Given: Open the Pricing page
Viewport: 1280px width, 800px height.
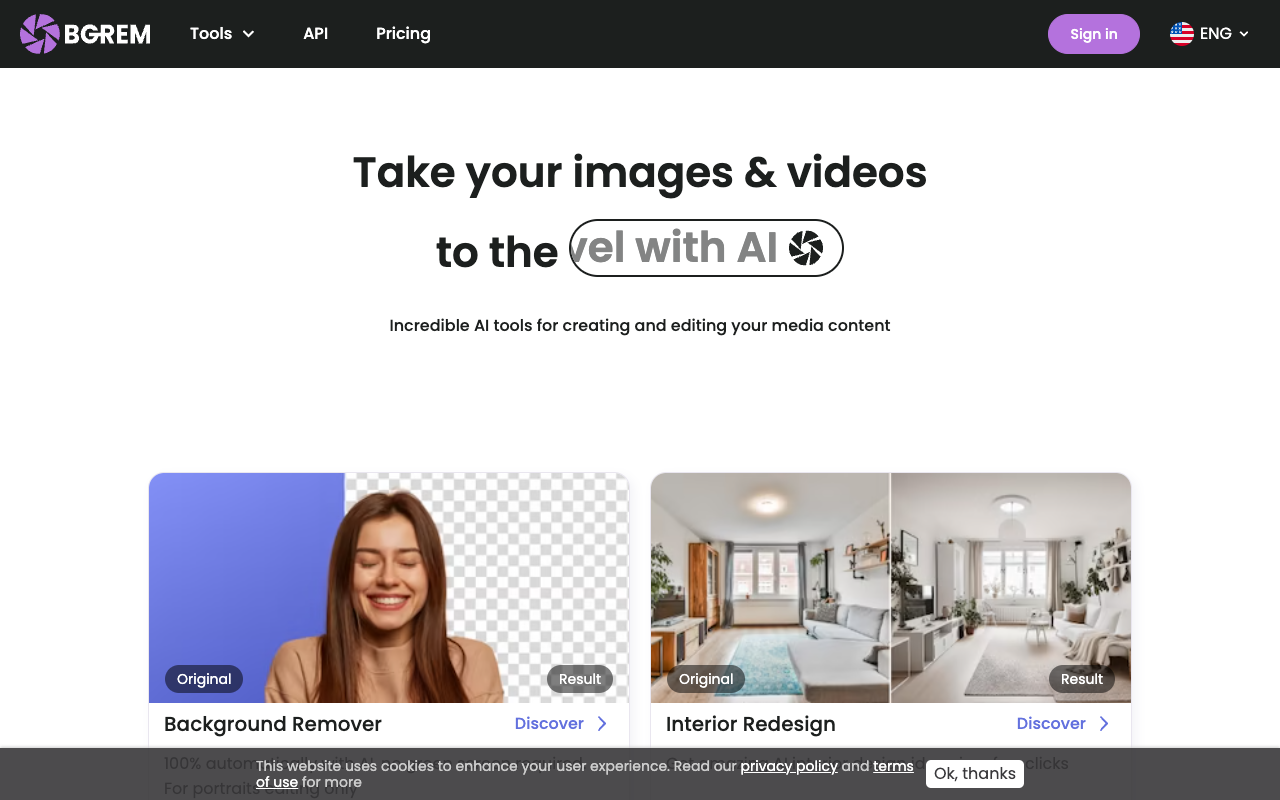Looking at the screenshot, I should [x=403, y=34].
